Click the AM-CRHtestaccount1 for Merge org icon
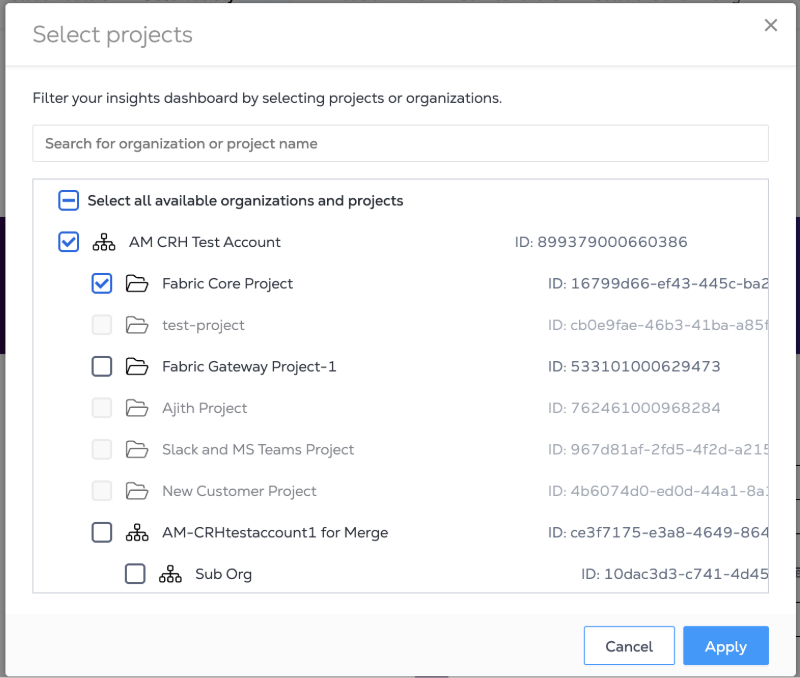Screen dimensions: 800x678 (137, 532)
